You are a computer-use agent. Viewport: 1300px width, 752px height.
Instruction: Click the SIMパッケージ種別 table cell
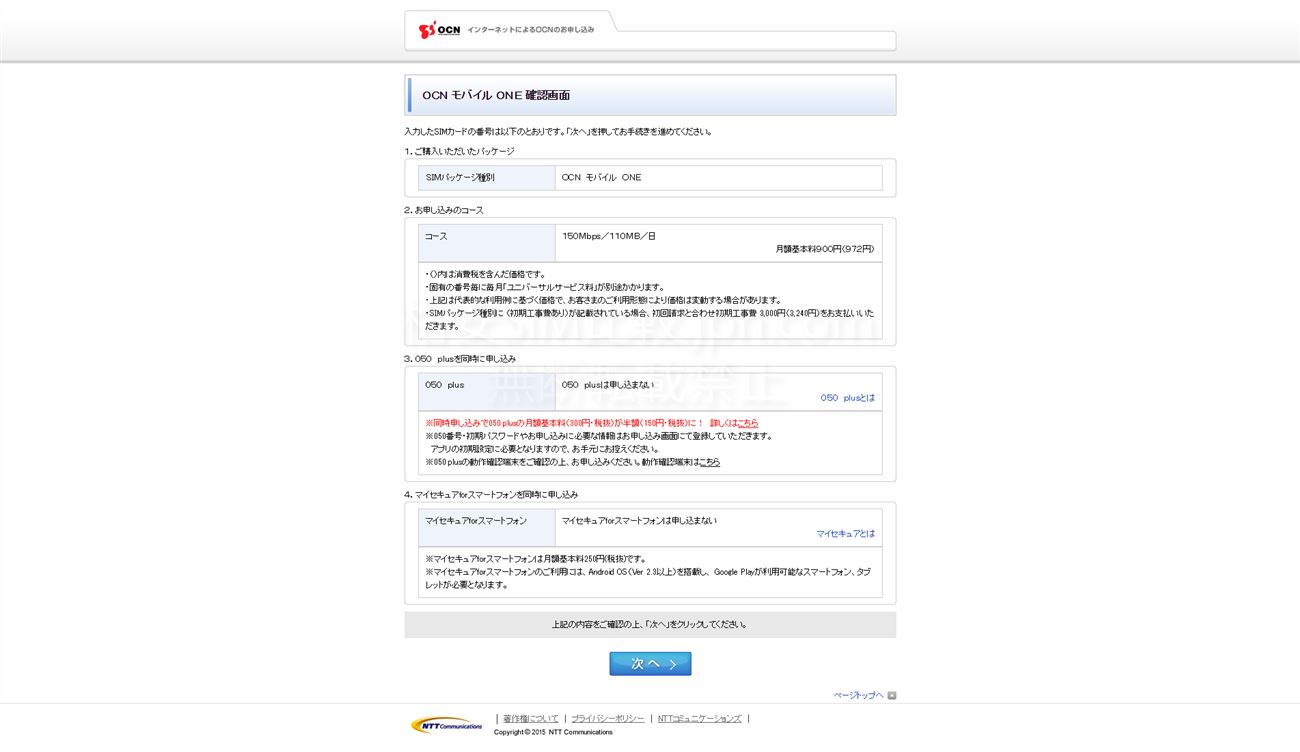pos(487,178)
